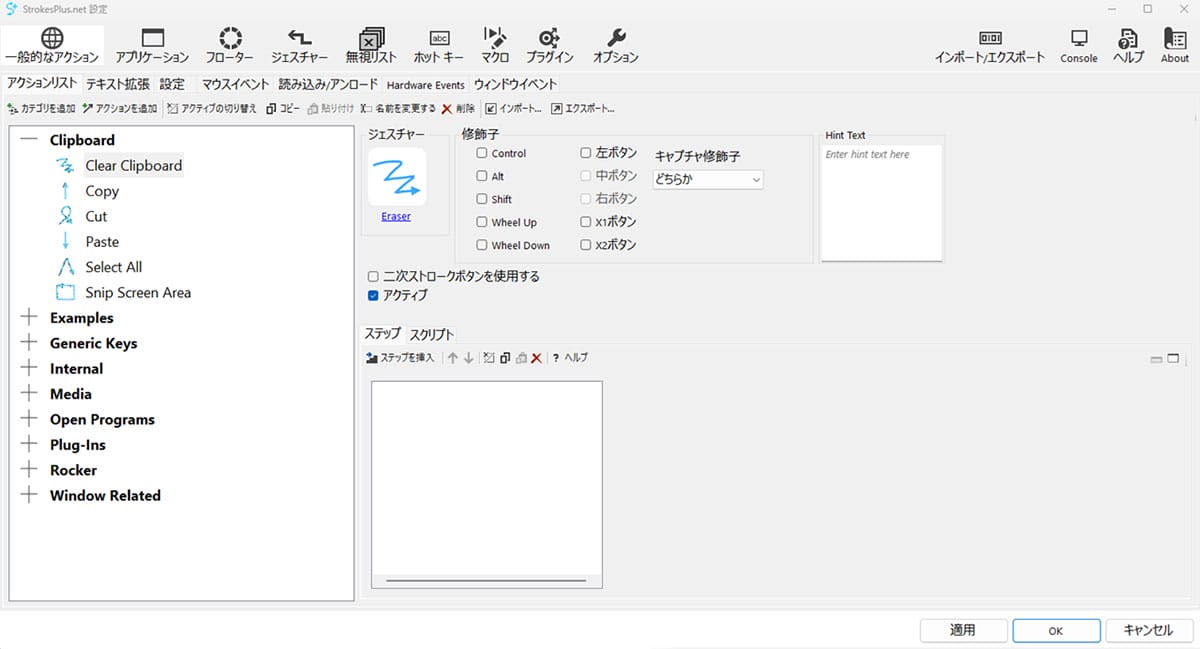Expand the Open Programs category
This screenshot has width=1200, height=649.
click(x=28, y=420)
